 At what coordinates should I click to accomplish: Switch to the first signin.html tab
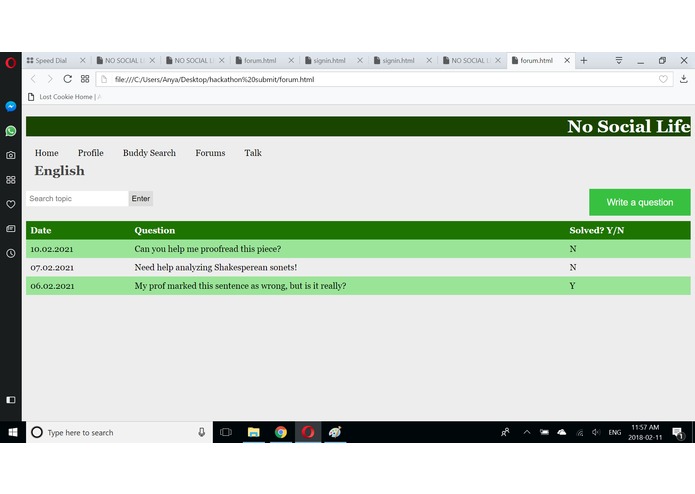(x=329, y=60)
